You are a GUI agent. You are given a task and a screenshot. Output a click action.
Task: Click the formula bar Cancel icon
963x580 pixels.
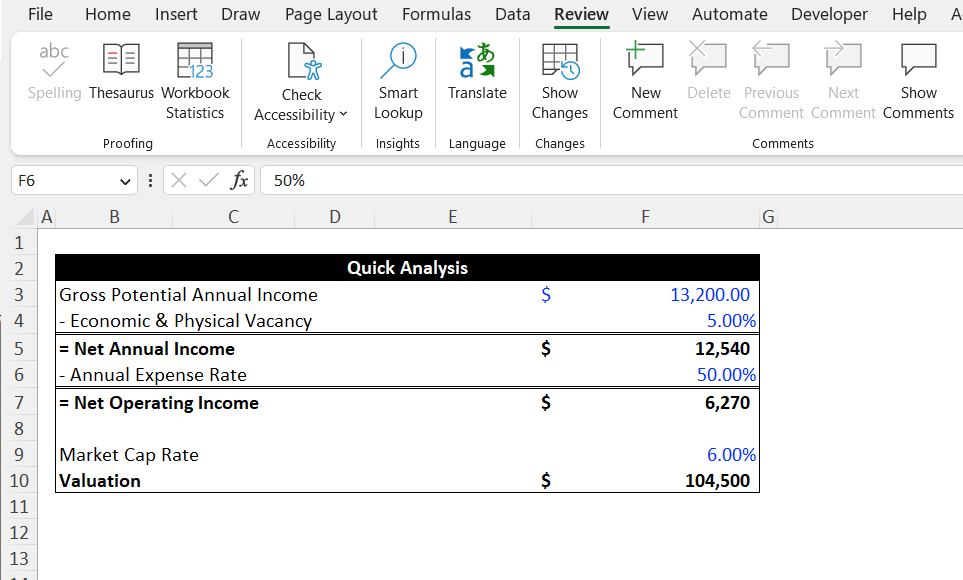tap(179, 180)
